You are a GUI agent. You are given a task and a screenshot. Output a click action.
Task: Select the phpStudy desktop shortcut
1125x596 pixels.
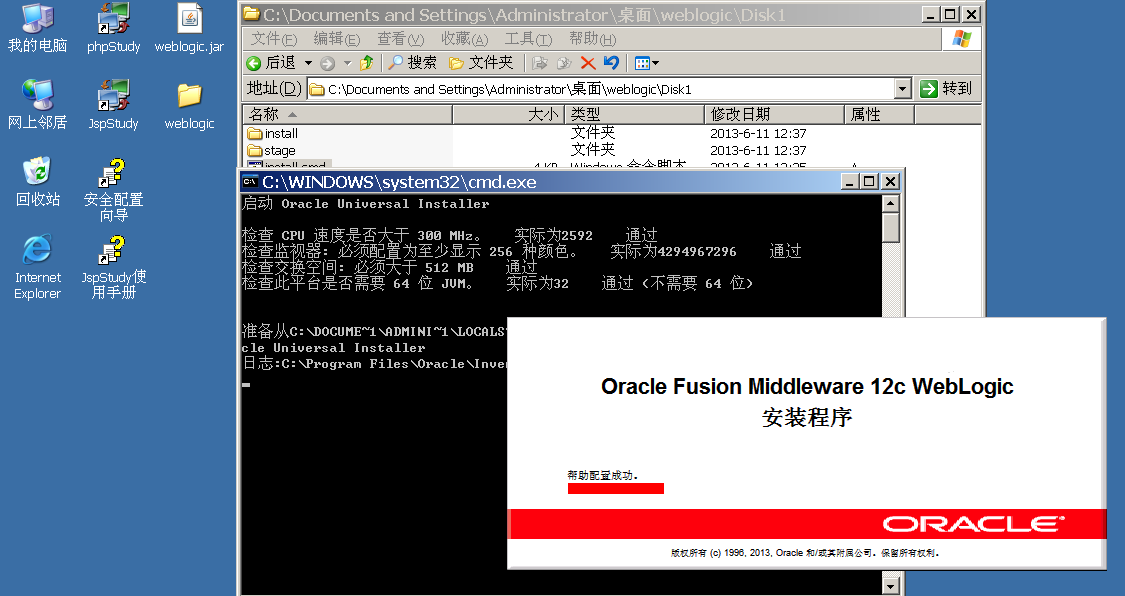(x=113, y=29)
